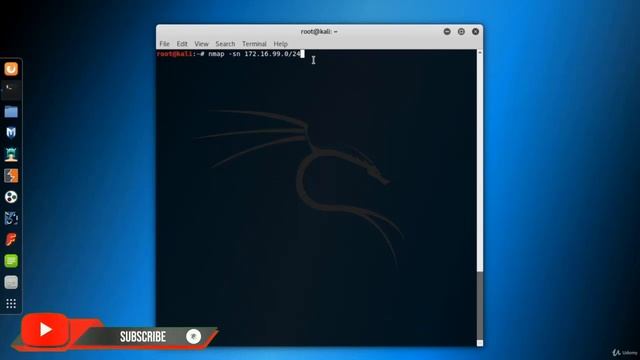This screenshot has width=640, height=360.
Task: Maximize the root@kali terminal window
Action: [x=461, y=31]
